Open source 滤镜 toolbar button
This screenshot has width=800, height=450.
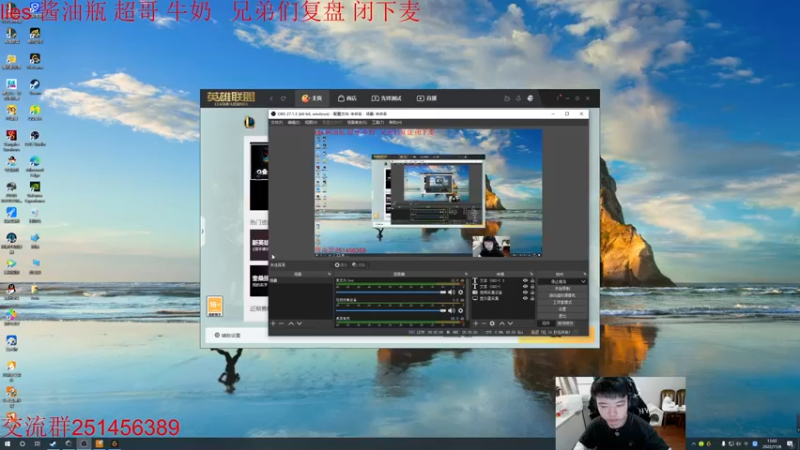tap(359, 265)
